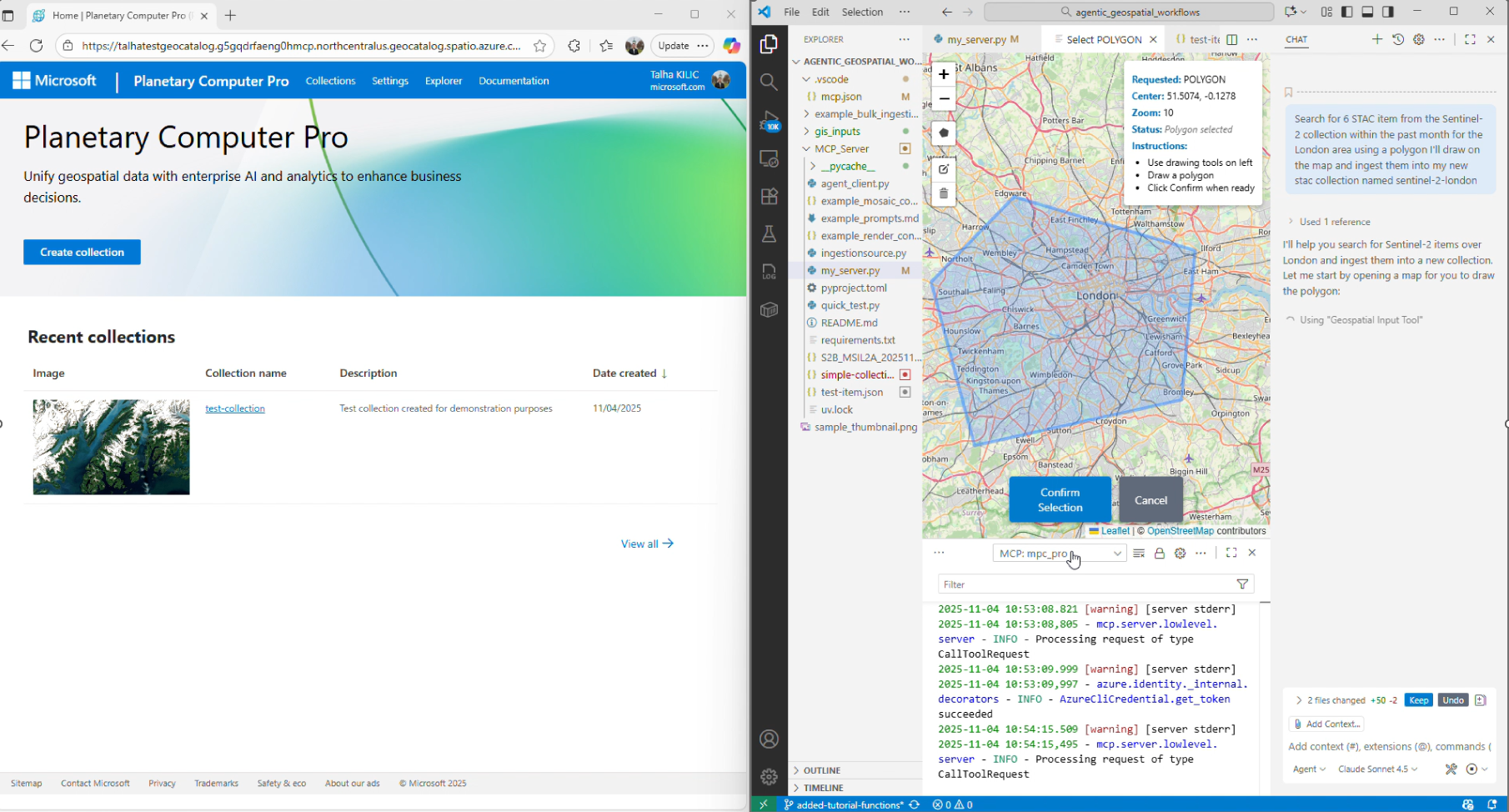Zoom out on the Leaflet map
This screenshot has width=1509, height=812.
click(x=944, y=98)
